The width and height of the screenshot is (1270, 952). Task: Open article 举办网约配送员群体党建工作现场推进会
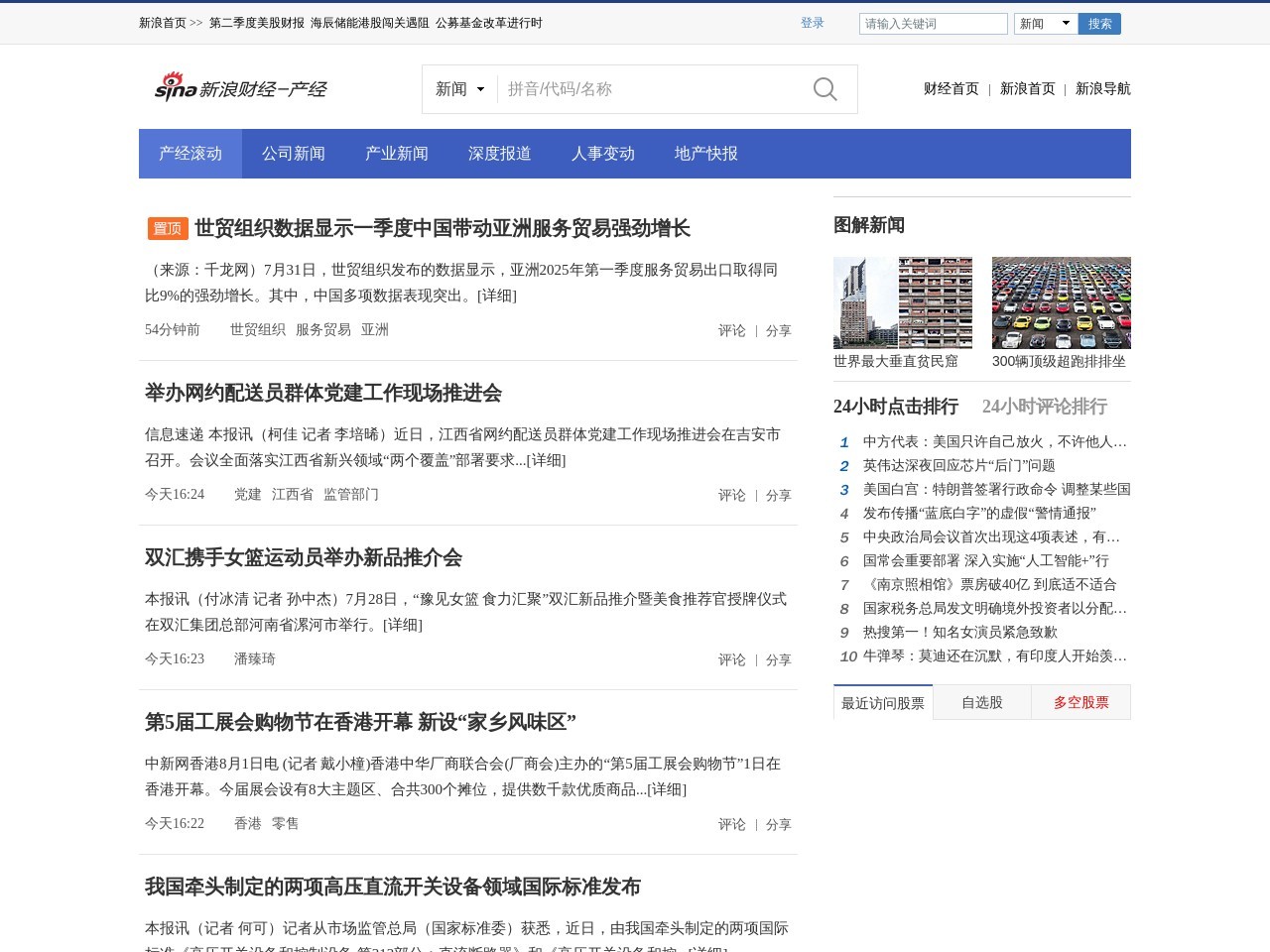pyautogui.click(x=323, y=393)
